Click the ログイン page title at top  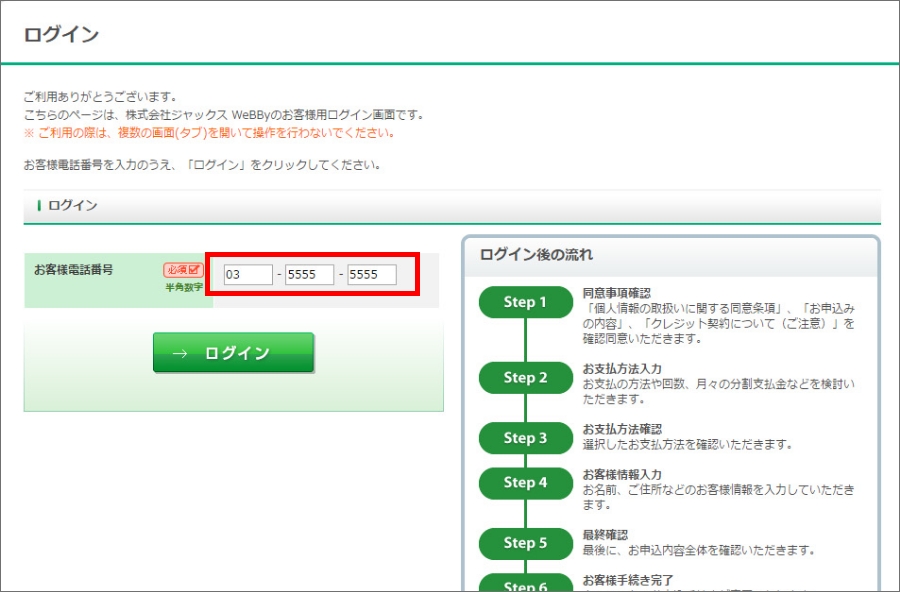[61, 34]
